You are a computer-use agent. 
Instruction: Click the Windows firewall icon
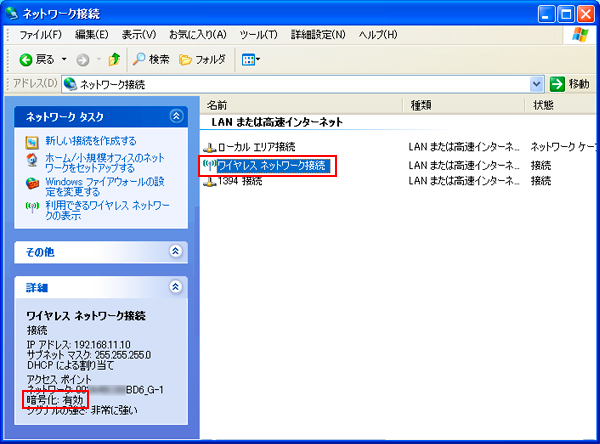pyautogui.click(x=32, y=183)
